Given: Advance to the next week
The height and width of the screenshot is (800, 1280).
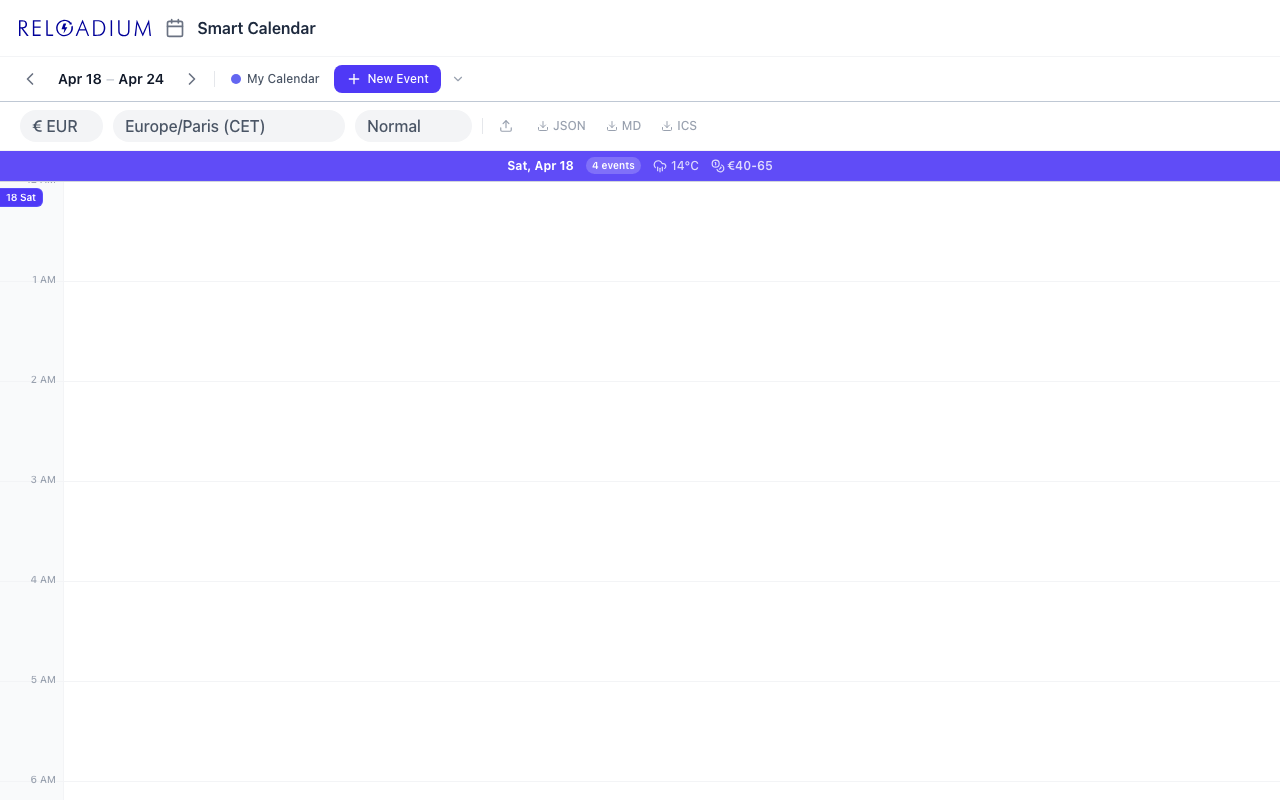Looking at the screenshot, I should click(192, 79).
